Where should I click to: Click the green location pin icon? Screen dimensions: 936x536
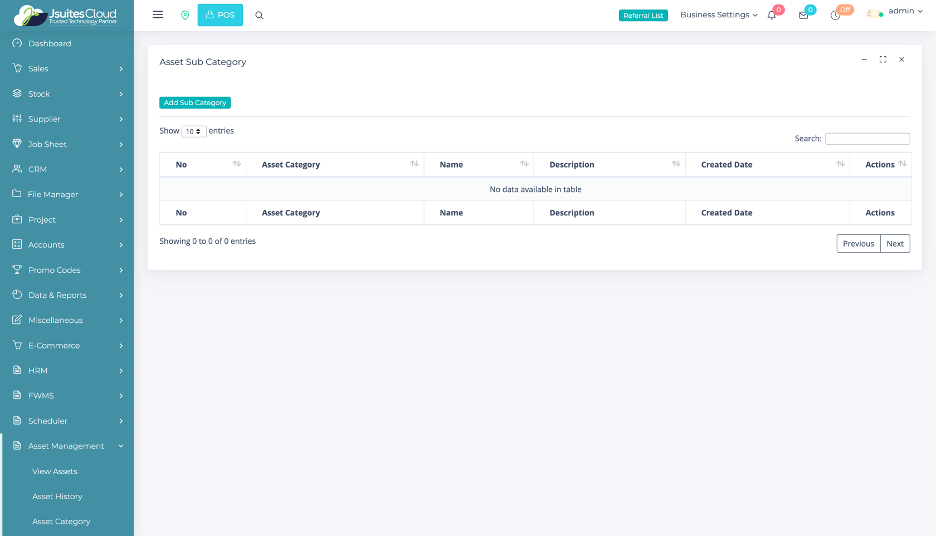(x=185, y=15)
